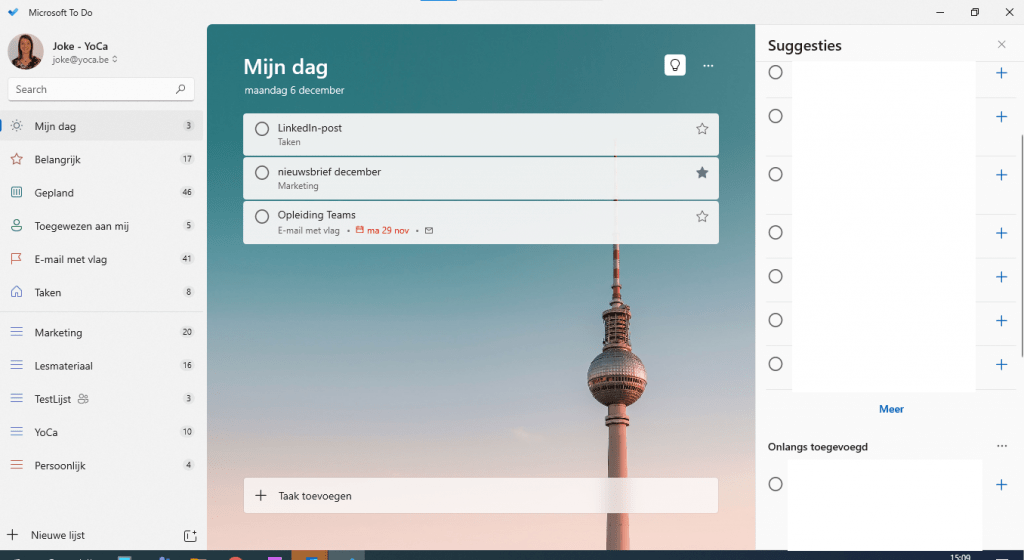Click the Mijn dag heading

(285, 67)
